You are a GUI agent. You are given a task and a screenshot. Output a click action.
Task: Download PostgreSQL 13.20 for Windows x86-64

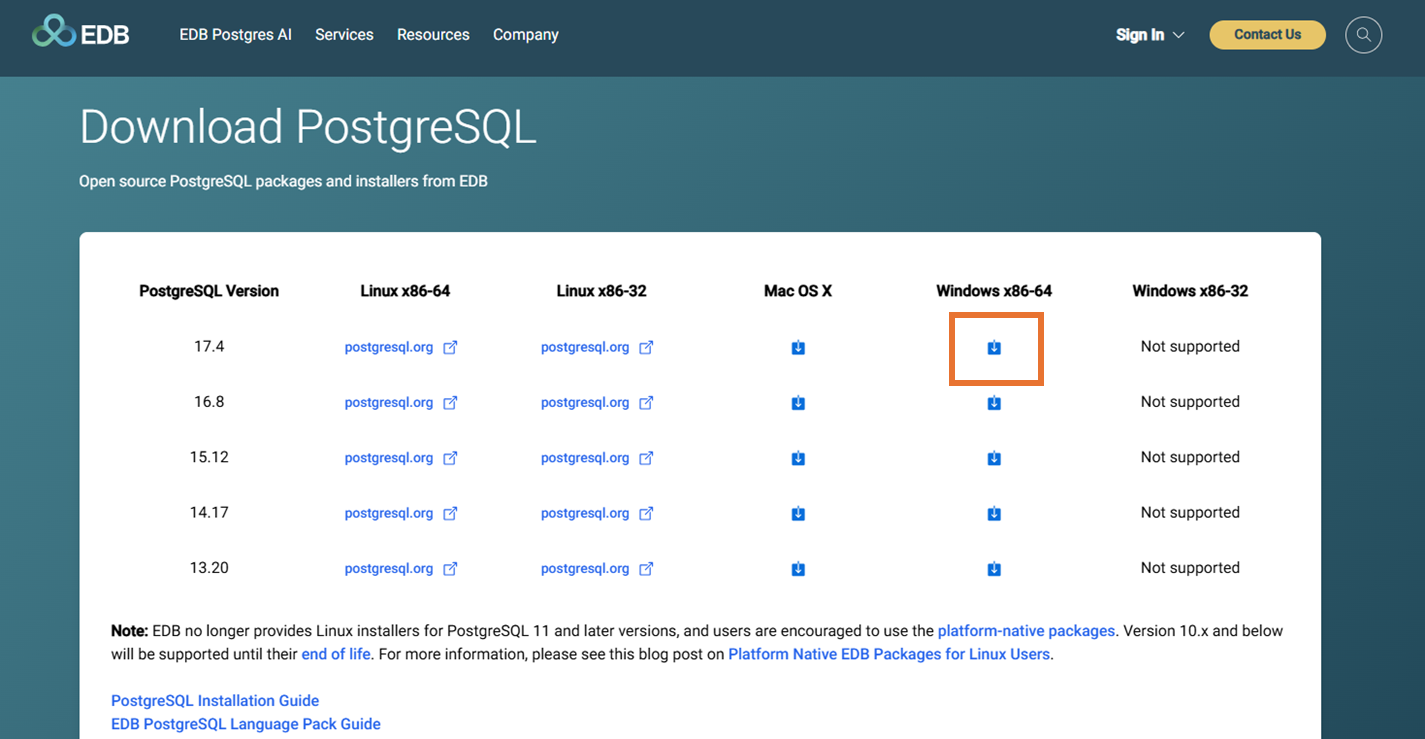coord(994,569)
